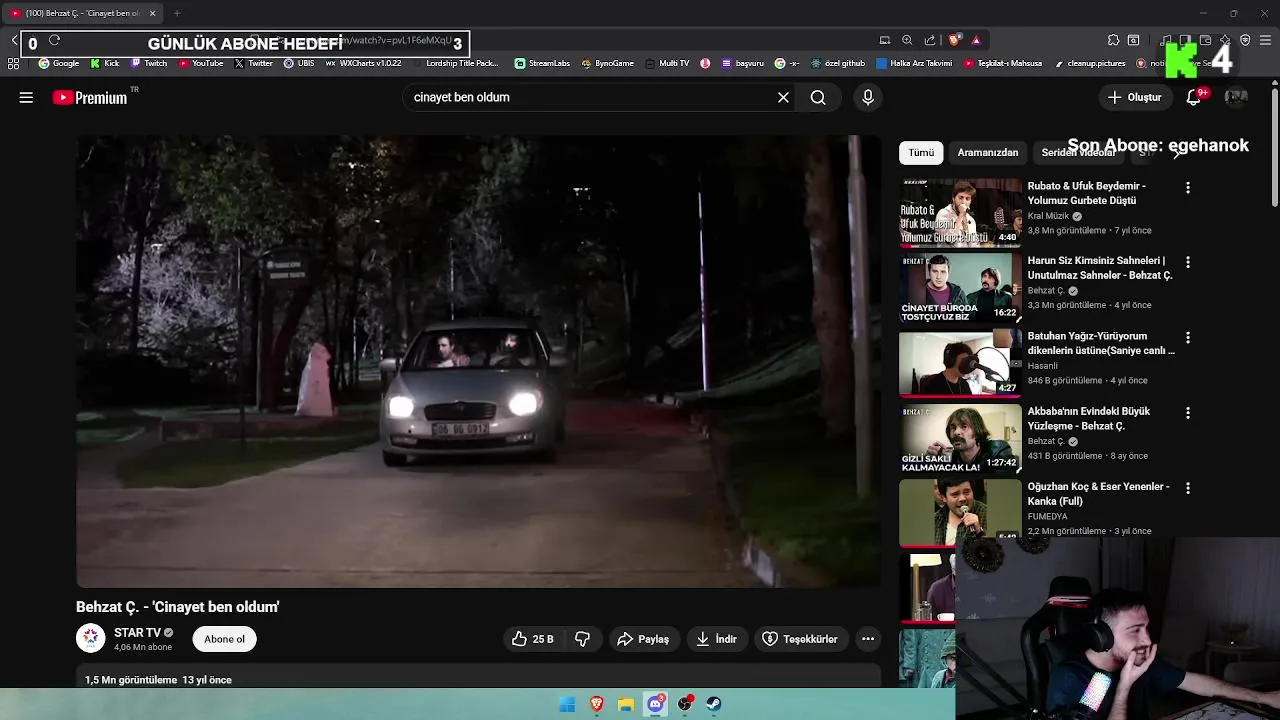Open STAR TV channel name link
The image size is (1280, 720).
(x=138, y=632)
